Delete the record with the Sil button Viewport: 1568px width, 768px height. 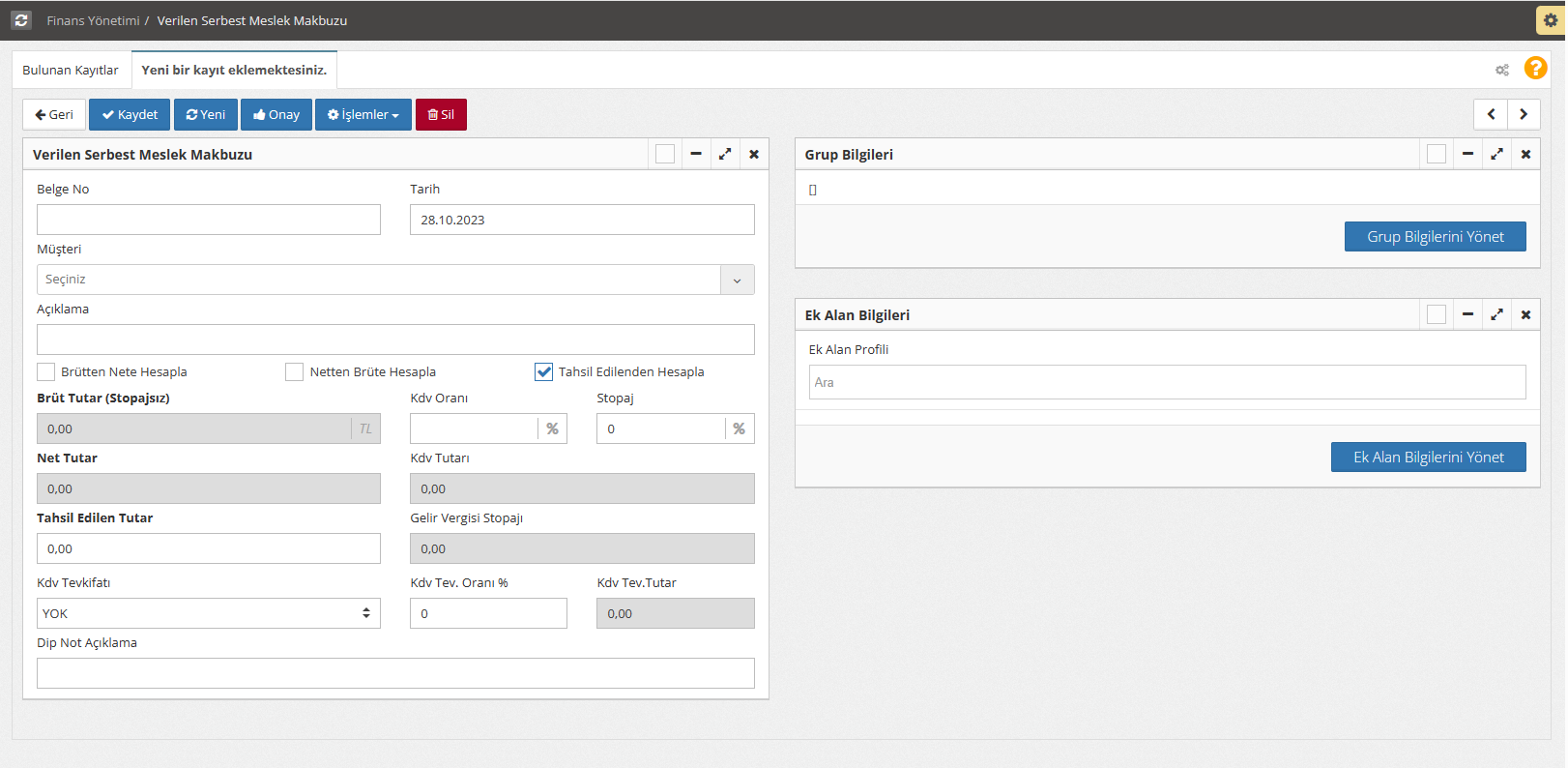441,114
